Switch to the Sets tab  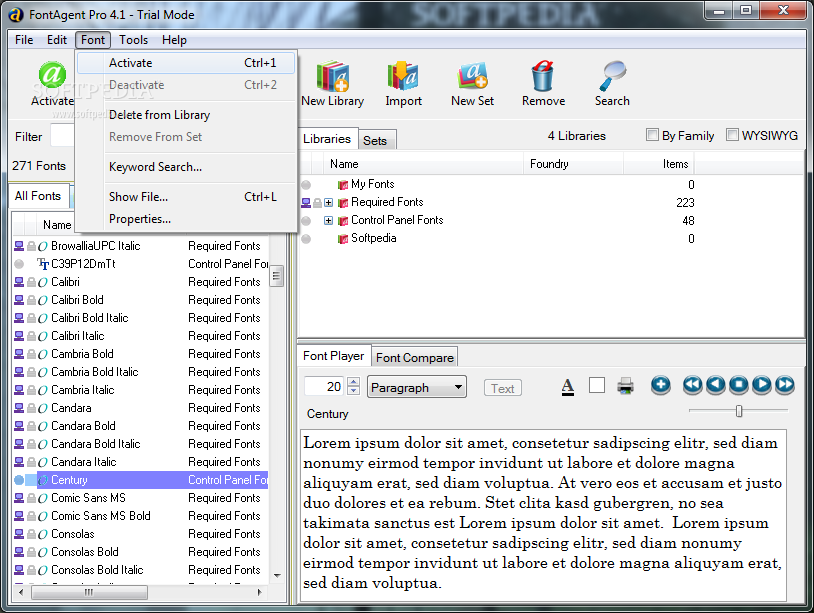pos(377,140)
